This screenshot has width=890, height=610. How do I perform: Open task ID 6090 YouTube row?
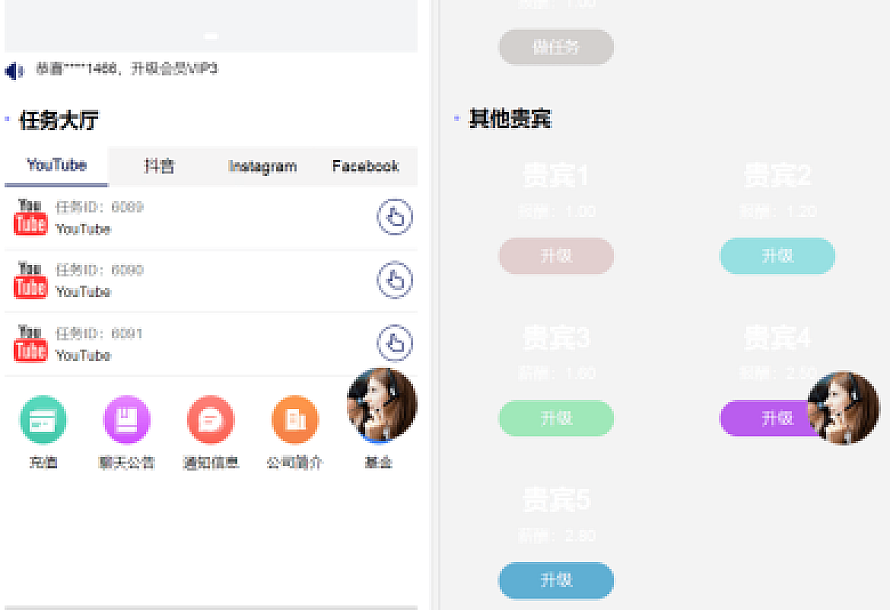pos(200,281)
